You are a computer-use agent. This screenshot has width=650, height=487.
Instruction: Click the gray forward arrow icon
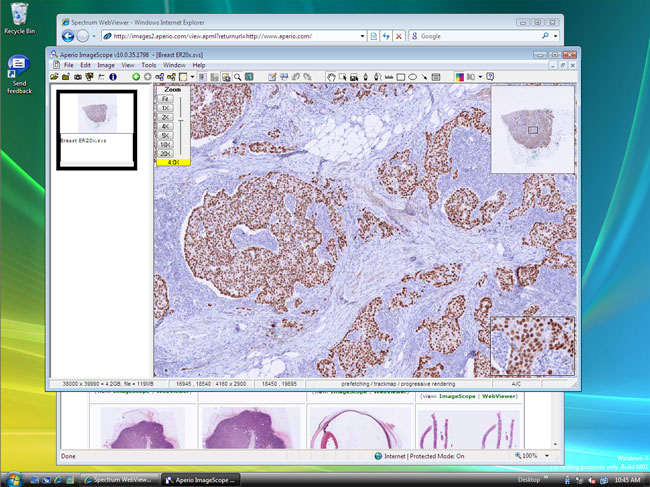(x=148, y=77)
